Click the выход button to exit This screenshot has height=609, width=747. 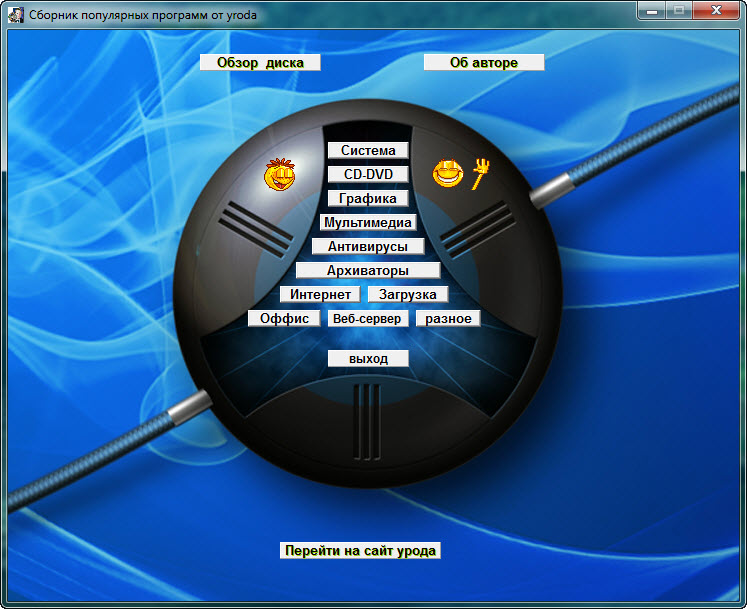[368, 358]
